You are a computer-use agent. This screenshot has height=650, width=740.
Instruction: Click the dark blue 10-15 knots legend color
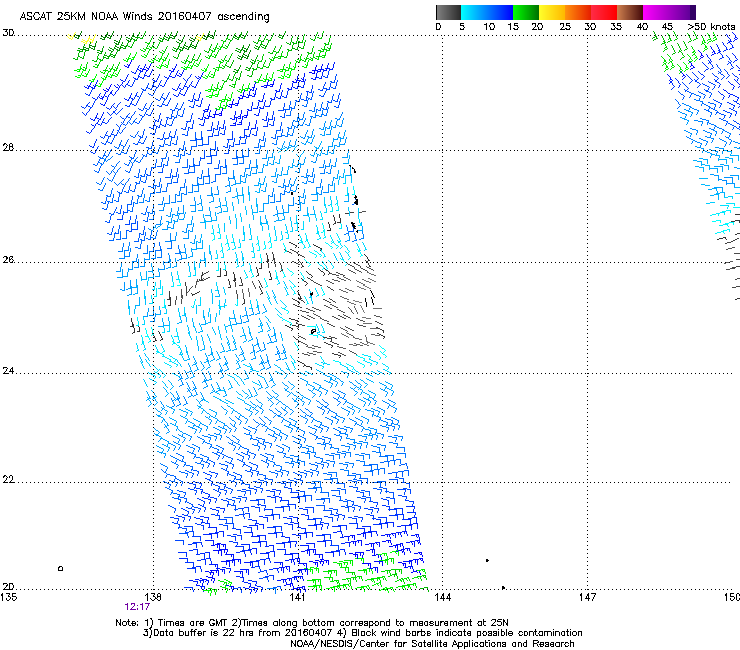500,12
